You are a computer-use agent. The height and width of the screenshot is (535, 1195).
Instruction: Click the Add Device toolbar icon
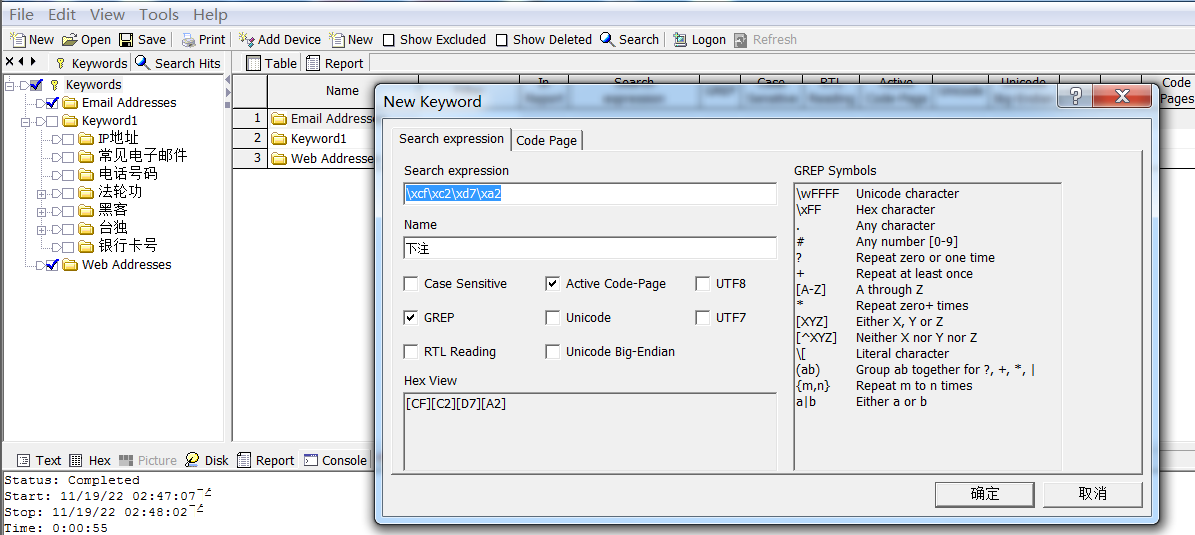point(246,40)
